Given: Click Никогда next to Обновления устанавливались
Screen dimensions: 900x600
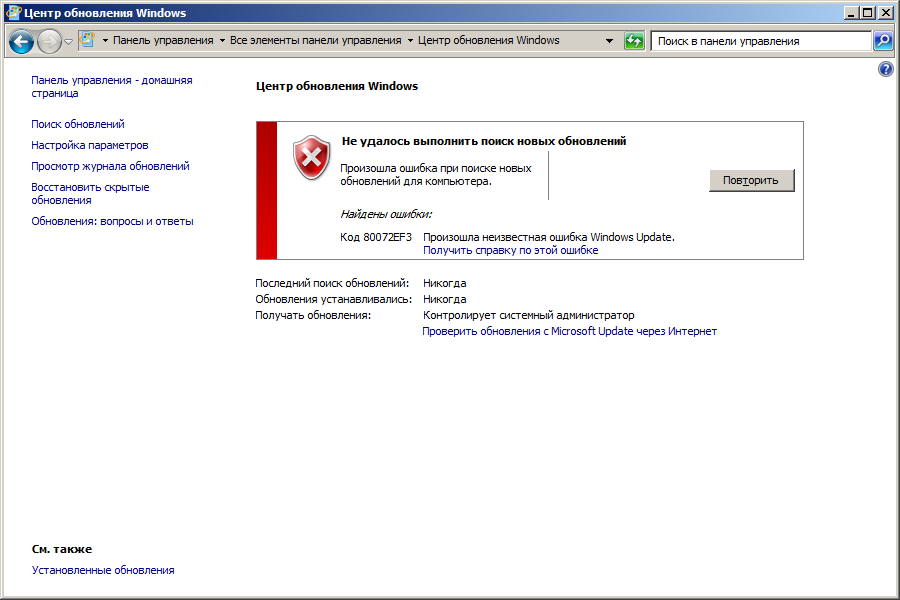Looking at the screenshot, I should pos(444,299).
